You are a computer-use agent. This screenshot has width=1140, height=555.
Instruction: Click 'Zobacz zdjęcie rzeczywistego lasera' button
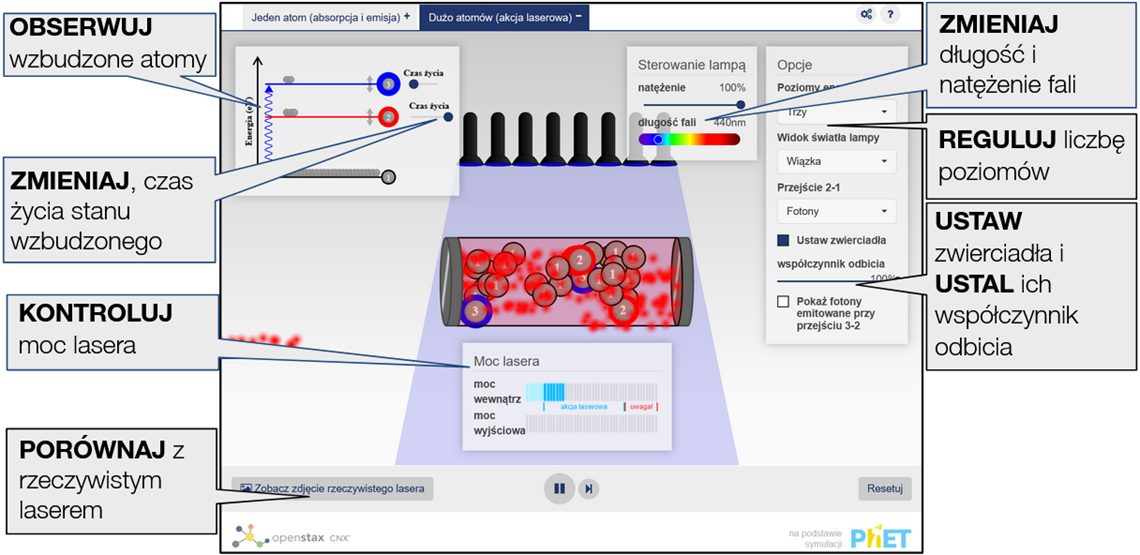tap(331, 489)
